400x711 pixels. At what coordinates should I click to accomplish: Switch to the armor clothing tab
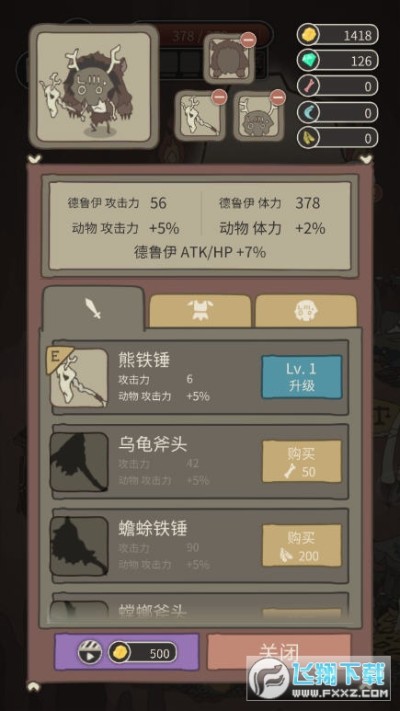pos(200,311)
